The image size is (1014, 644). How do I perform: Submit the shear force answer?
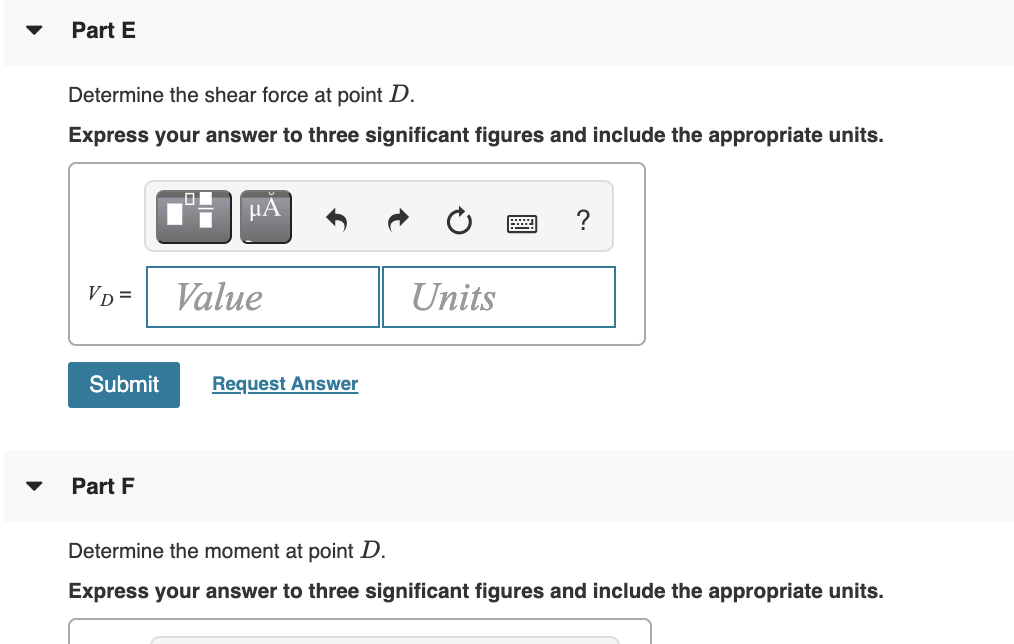click(123, 384)
